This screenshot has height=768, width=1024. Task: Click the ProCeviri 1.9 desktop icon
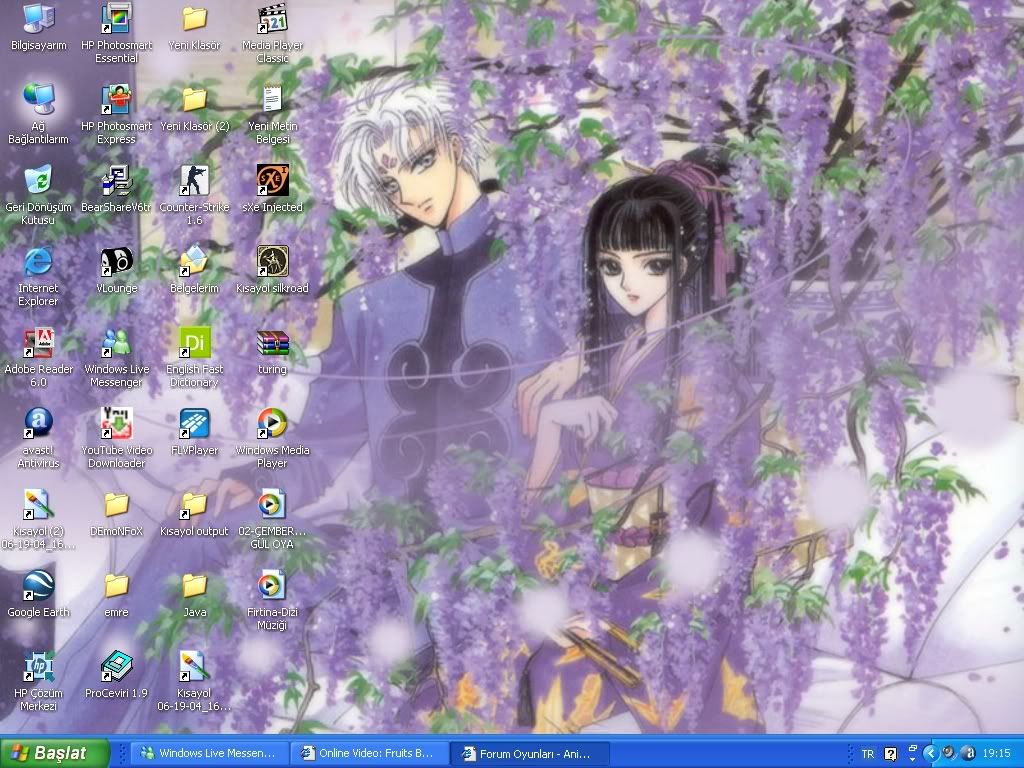[x=116, y=674]
